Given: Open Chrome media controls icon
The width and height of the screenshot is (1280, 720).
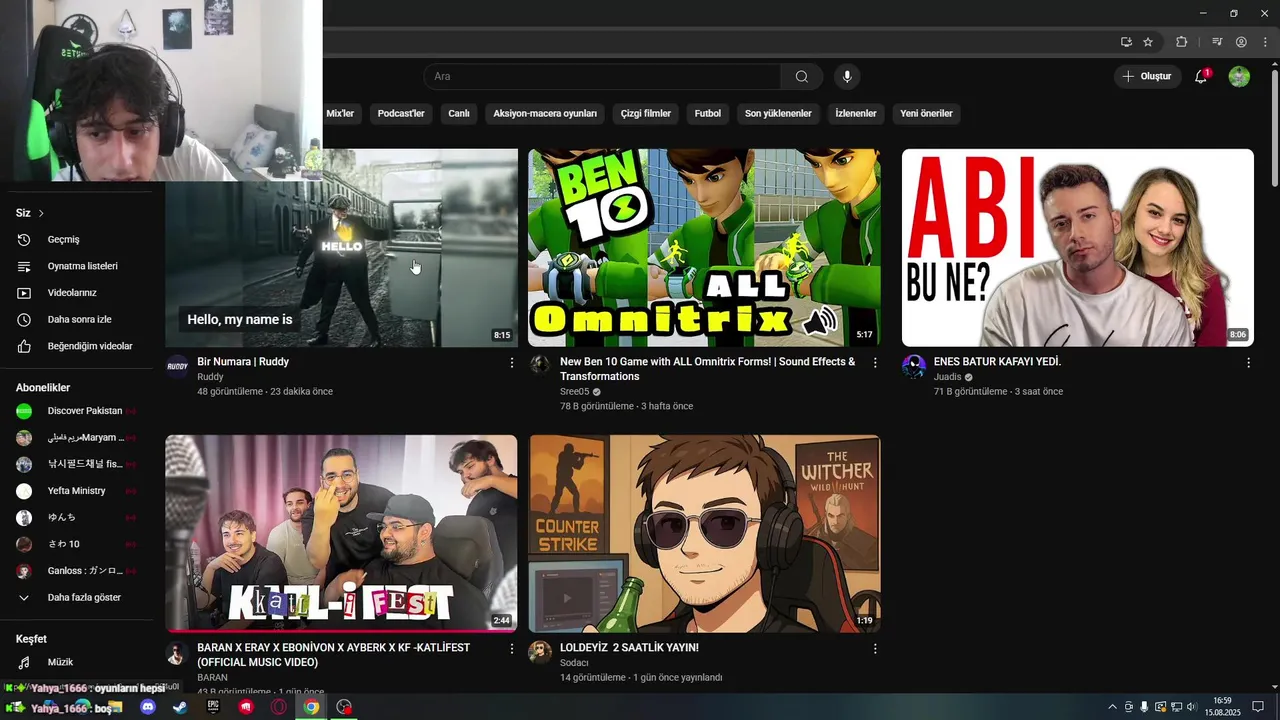Looking at the screenshot, I should [x=1217, y=42].
